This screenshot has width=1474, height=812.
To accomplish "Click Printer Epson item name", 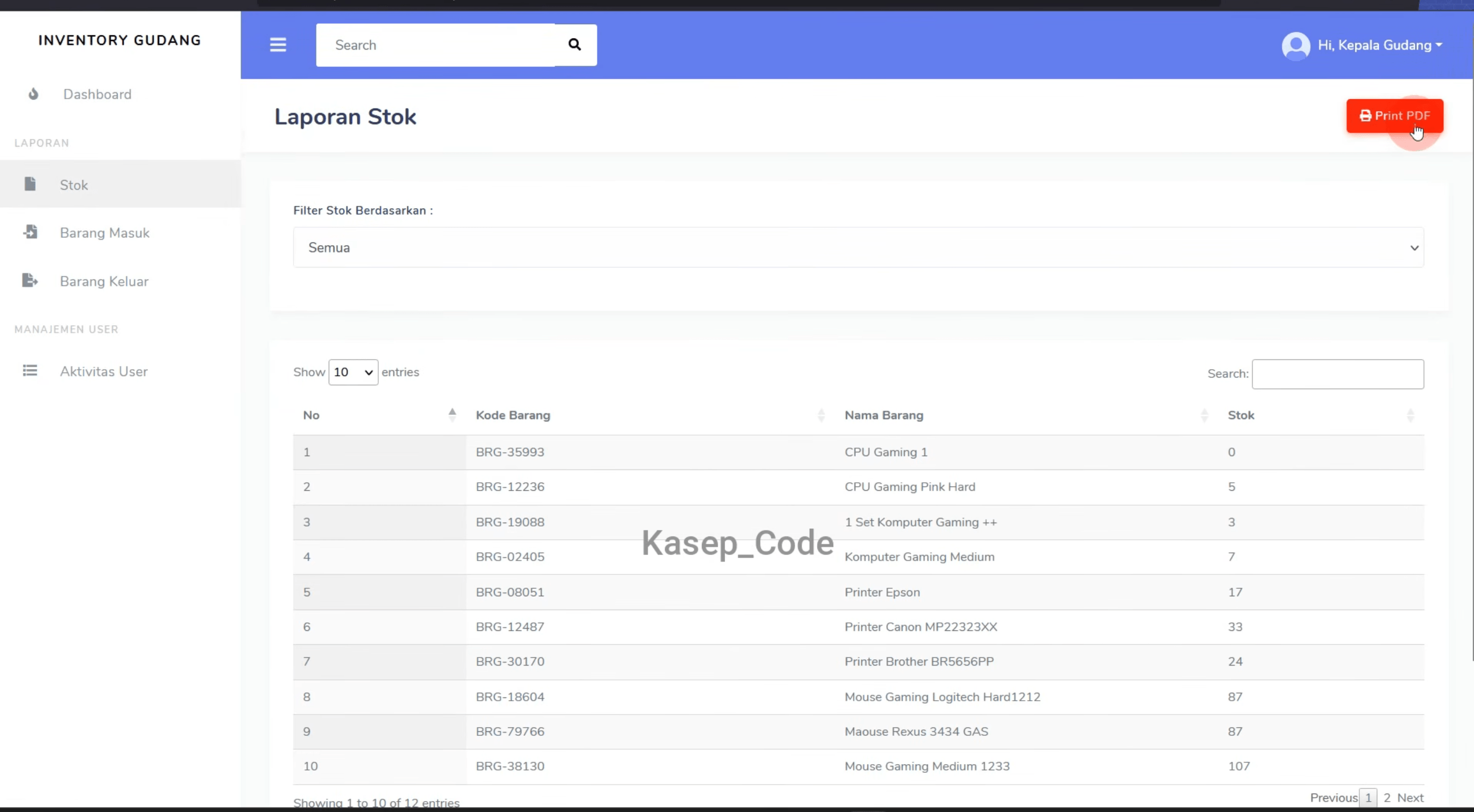I will coord(882,592).
